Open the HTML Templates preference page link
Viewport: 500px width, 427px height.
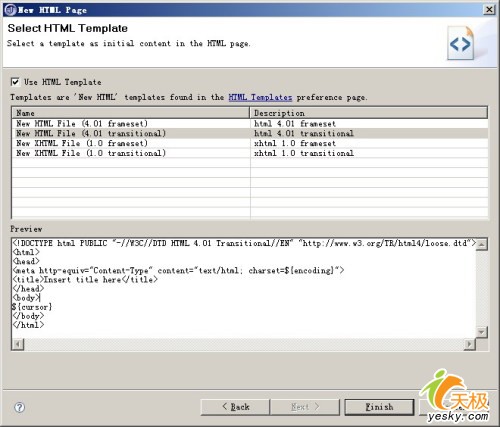(260, 97)
